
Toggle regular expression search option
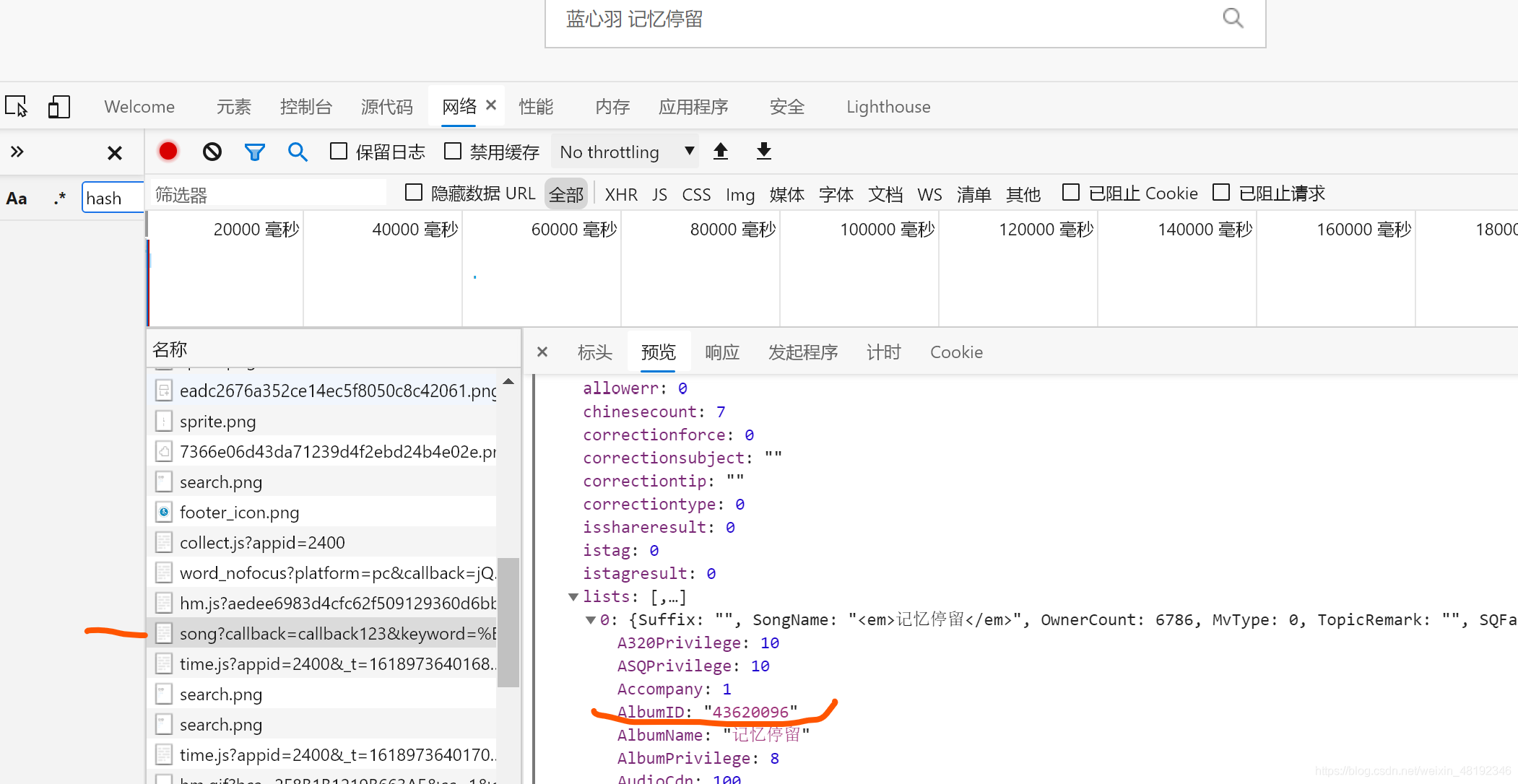(x=60, y=199)
